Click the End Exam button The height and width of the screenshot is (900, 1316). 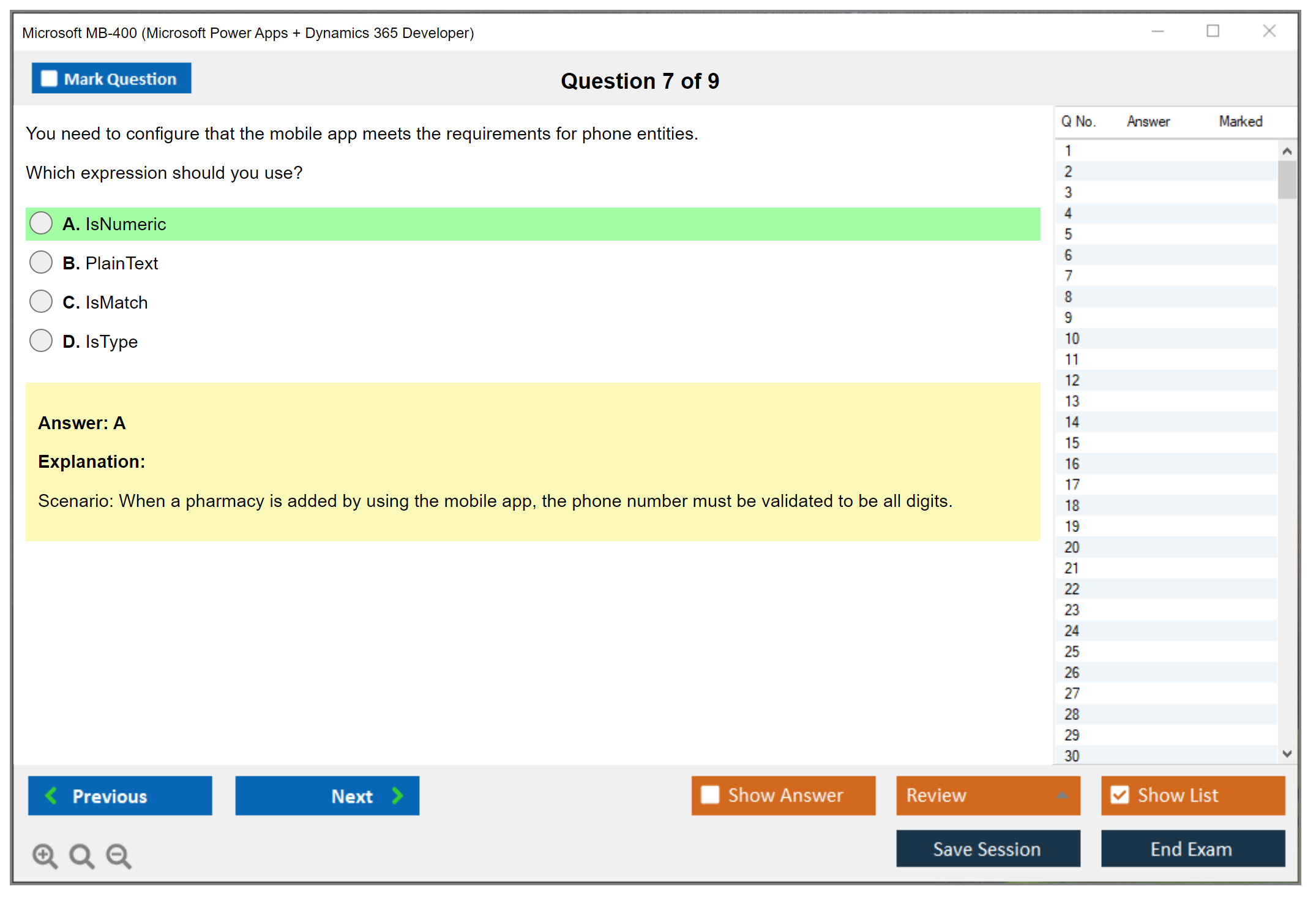pyautogui.click(x=1192, y=849)
